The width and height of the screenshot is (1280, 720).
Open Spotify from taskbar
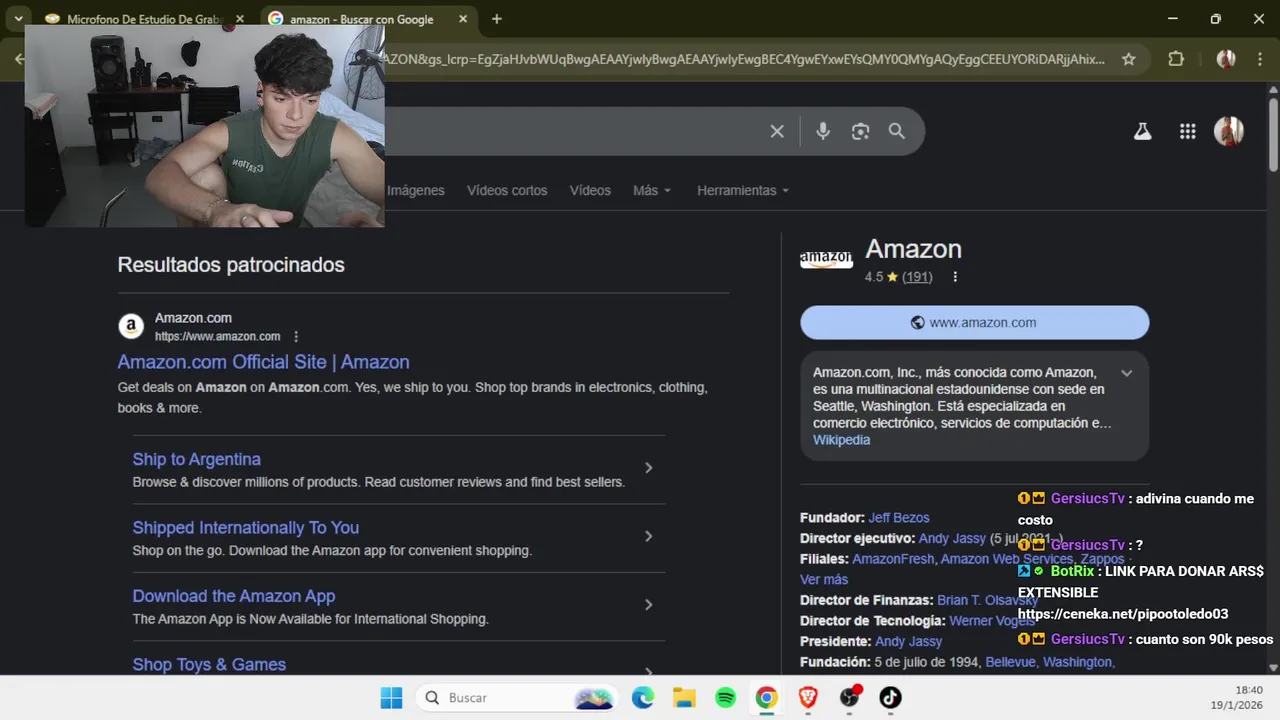(x=725, y=698)
